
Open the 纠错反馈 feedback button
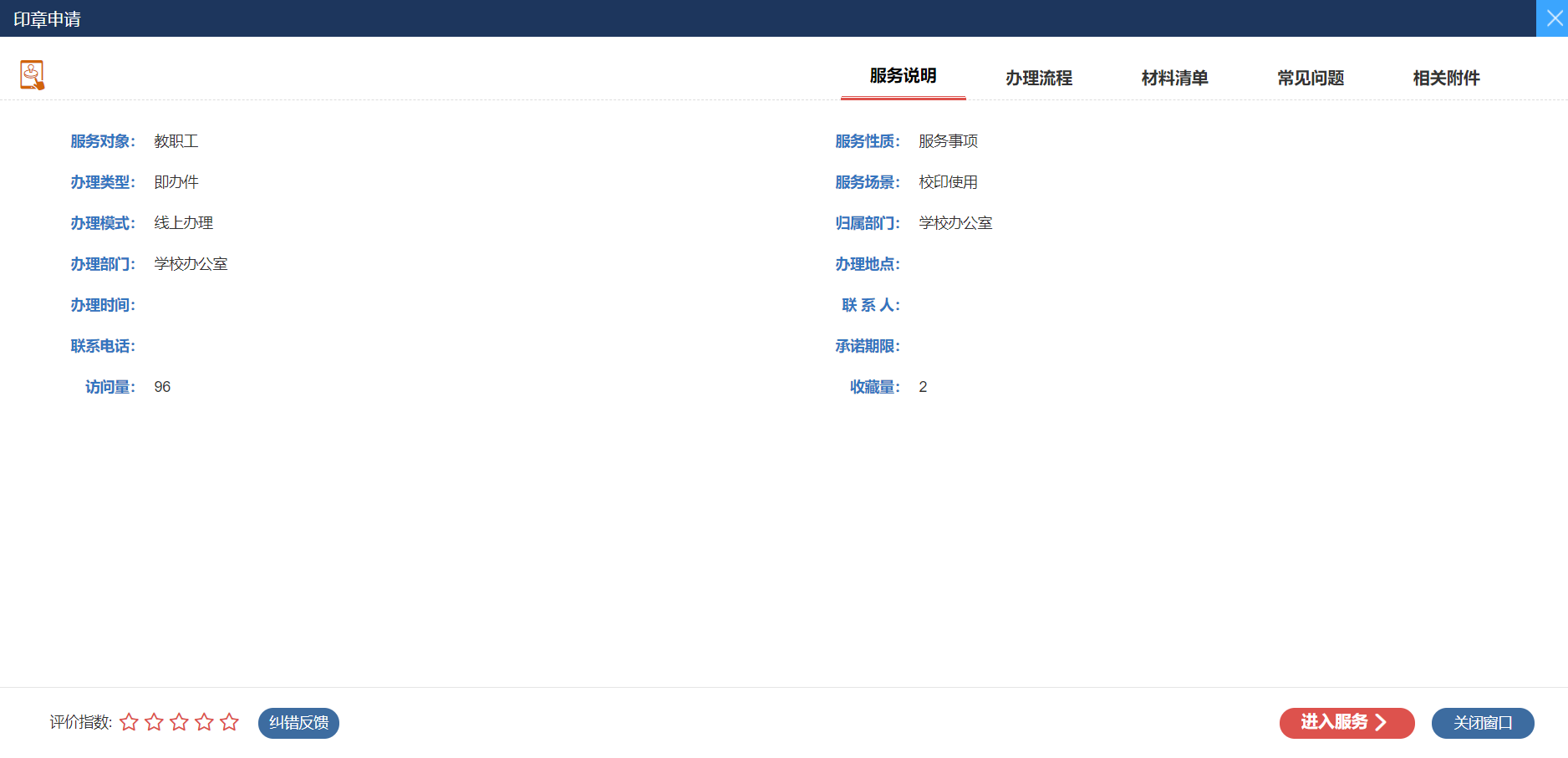click(298, 723)
